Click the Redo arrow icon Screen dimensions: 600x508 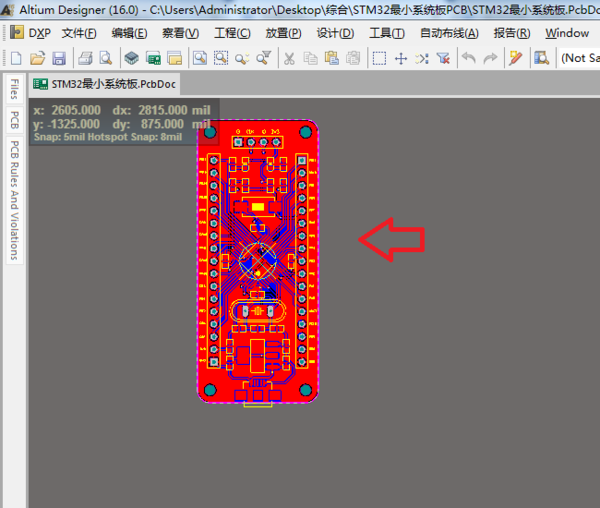(490, 59)
